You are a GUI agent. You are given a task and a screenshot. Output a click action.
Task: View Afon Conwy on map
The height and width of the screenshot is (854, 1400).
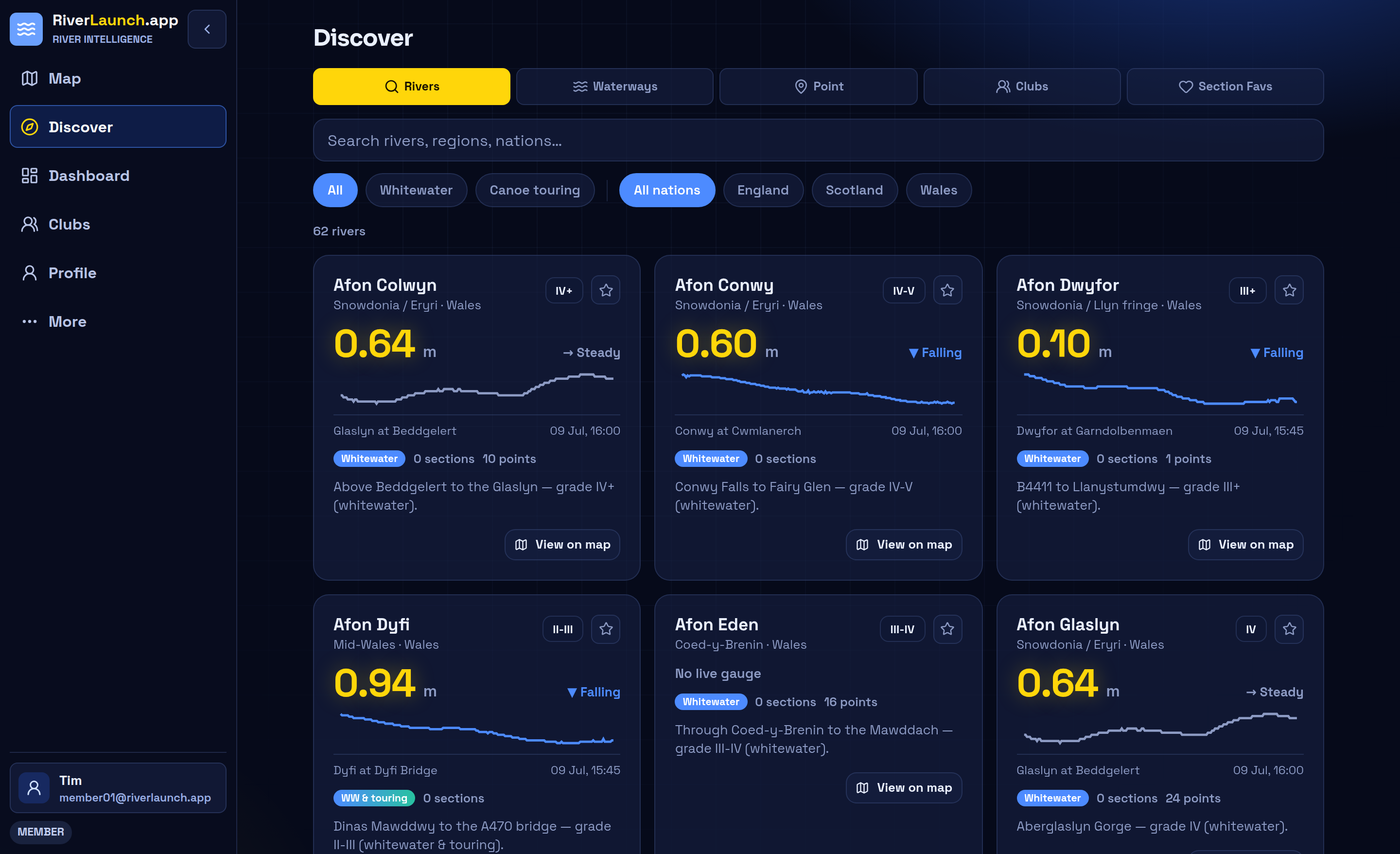[904, 545]
